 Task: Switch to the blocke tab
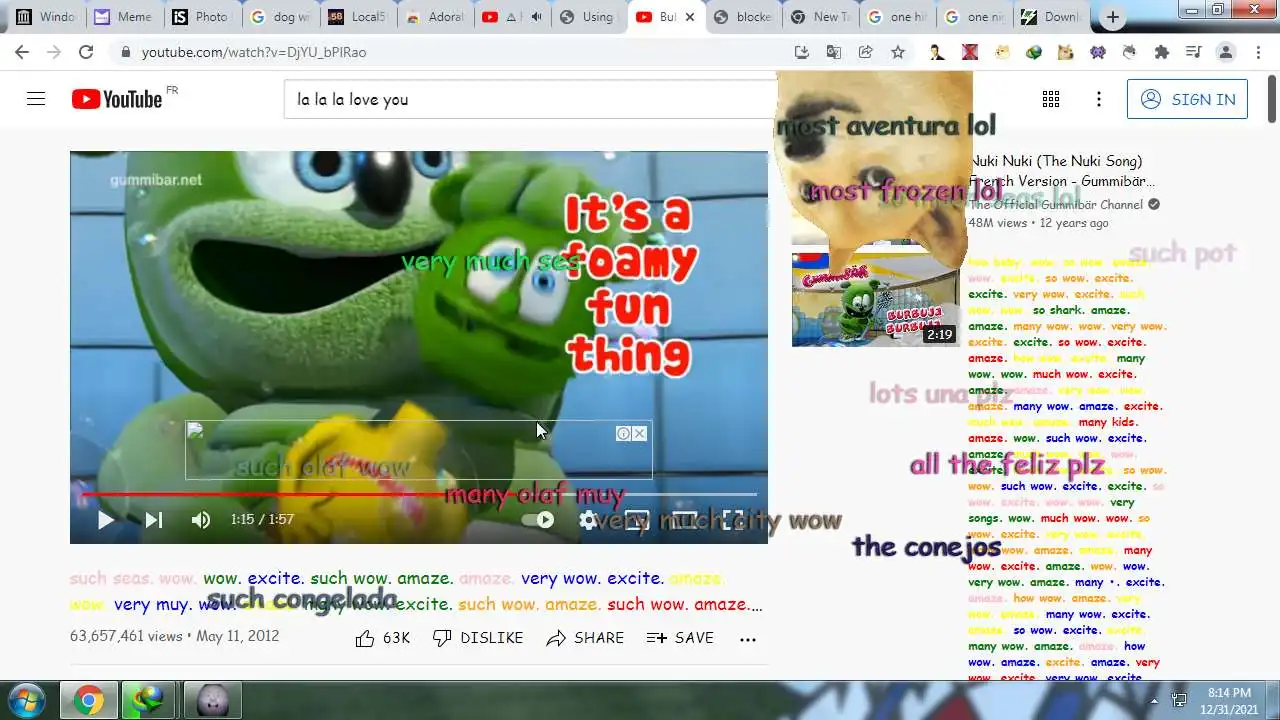pos(745,17)
